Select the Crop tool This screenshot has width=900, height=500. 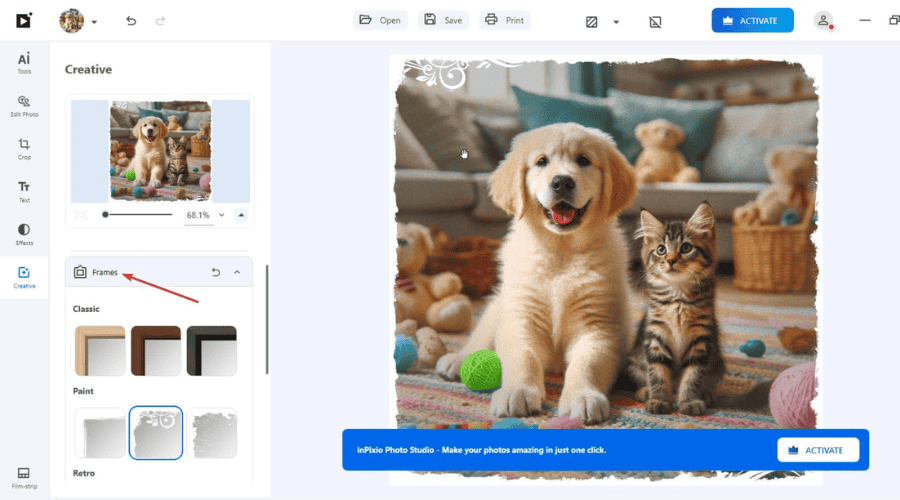24,149
